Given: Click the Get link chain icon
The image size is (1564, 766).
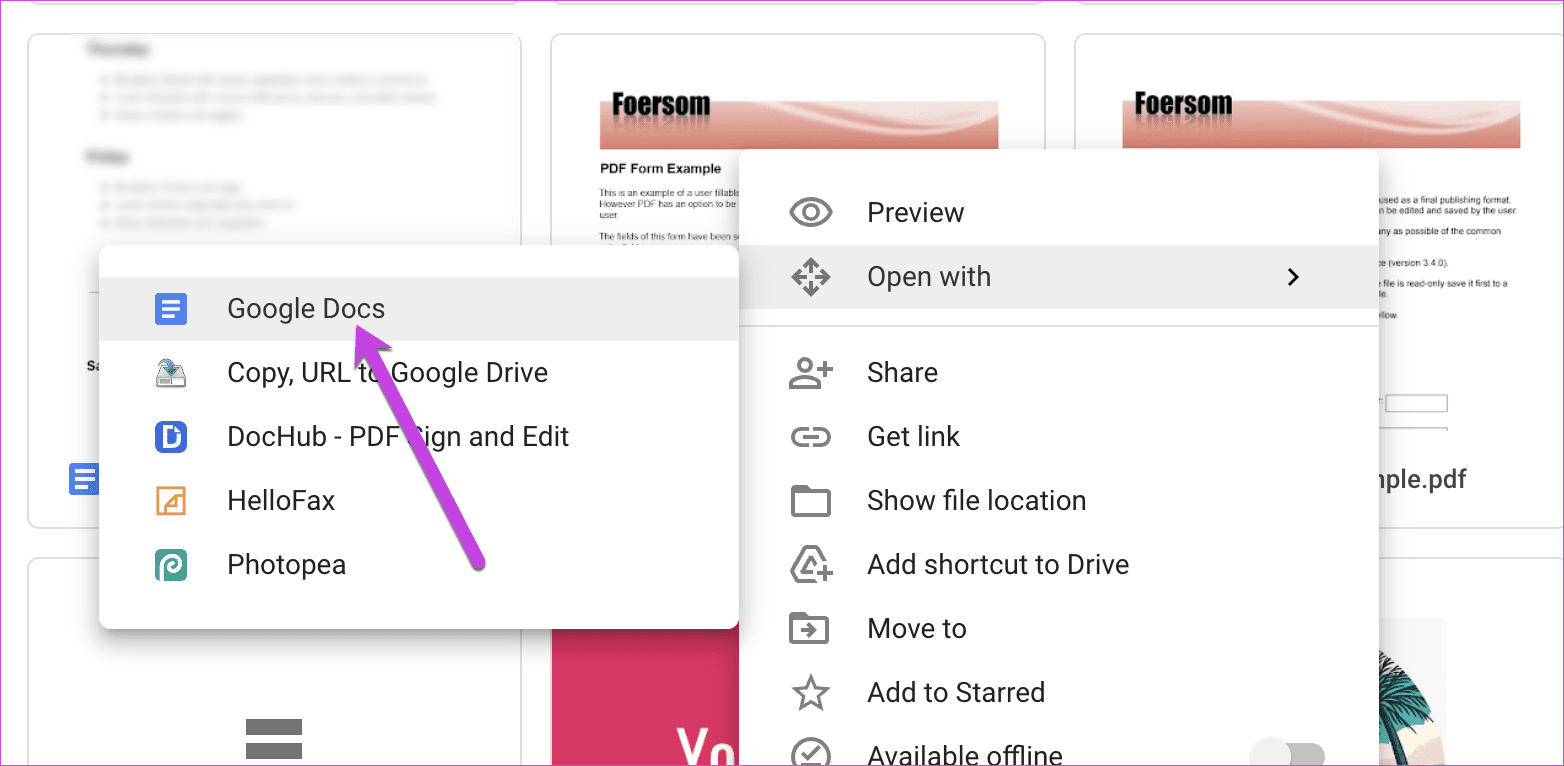Looking at the screenshot, I should pyautogui.click(x=811, y=436).
